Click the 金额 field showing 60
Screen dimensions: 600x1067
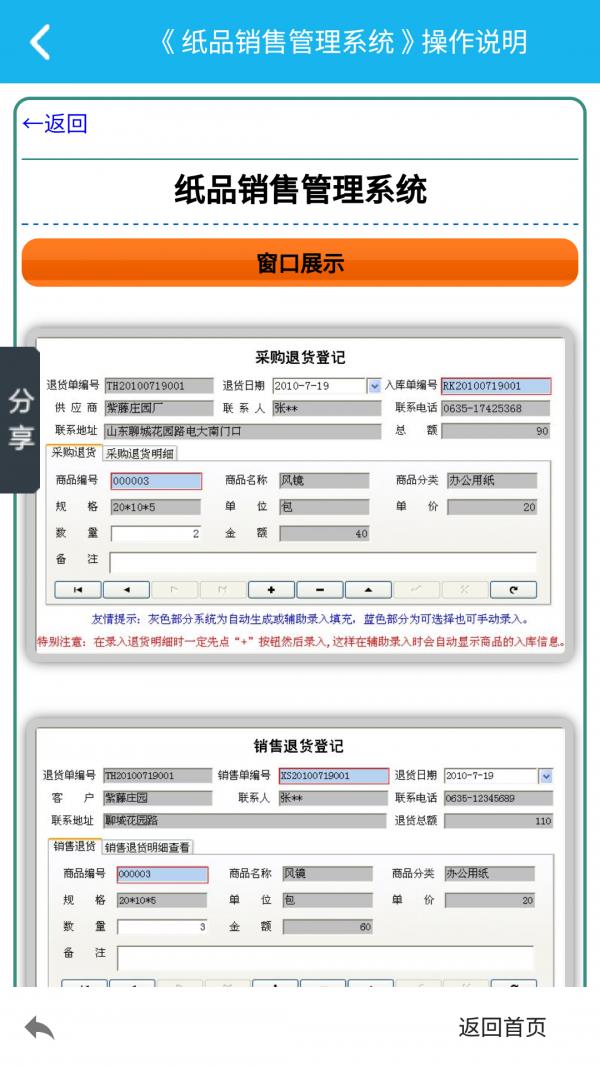[x=328, y=927]
